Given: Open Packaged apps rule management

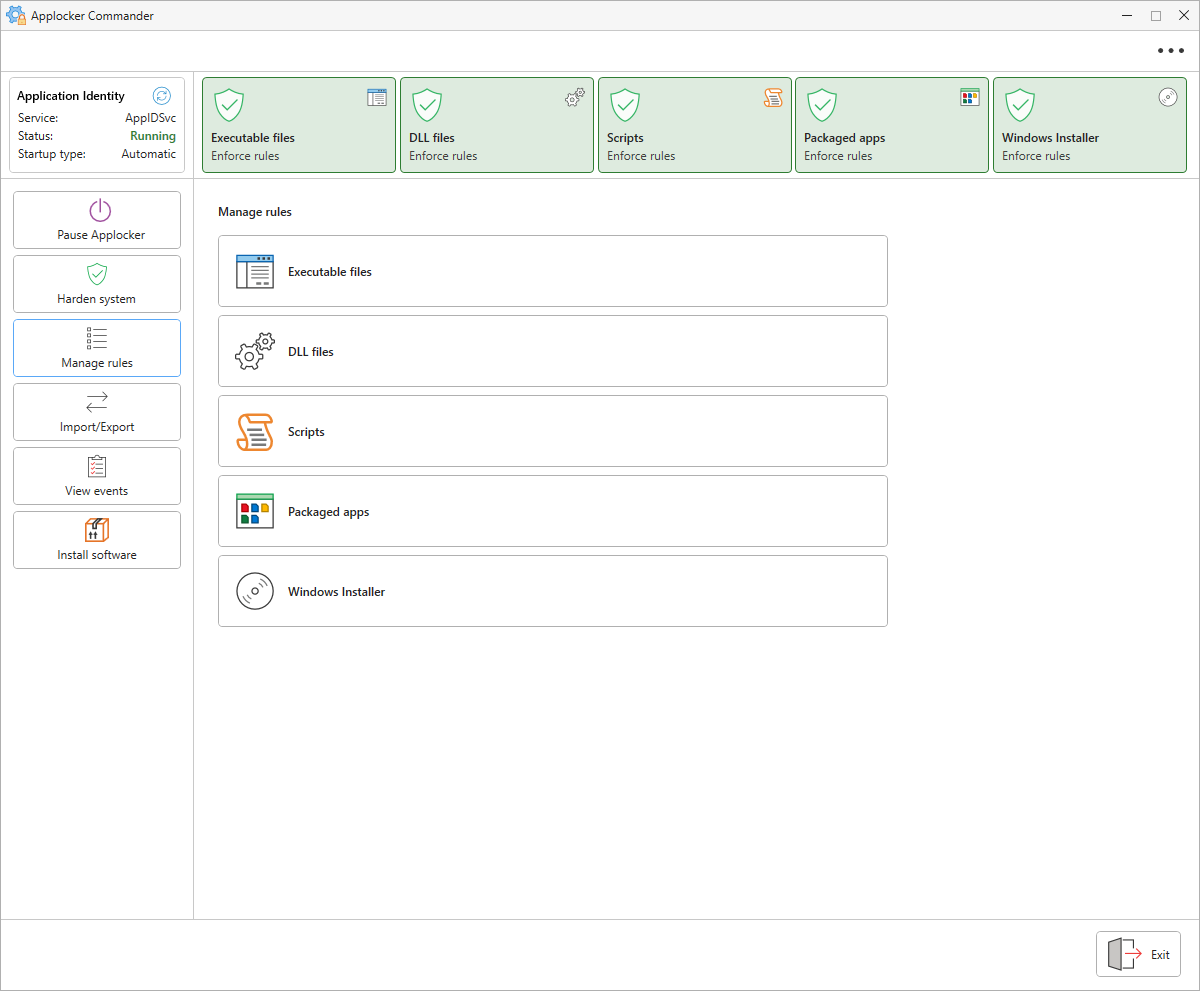Looking at the screenshot, I should point(553,511).
